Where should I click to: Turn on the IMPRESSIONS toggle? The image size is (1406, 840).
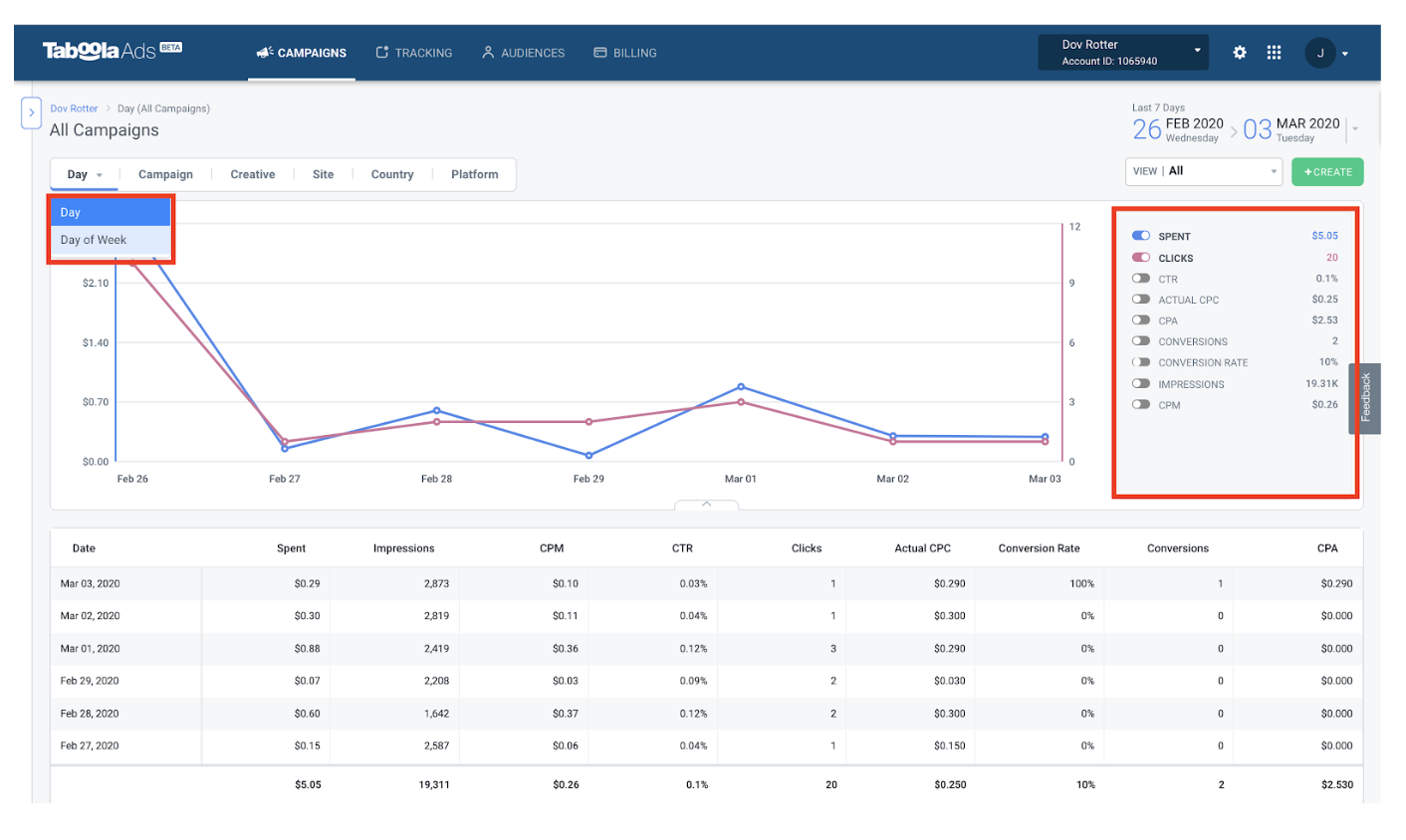coord(1140,383)
